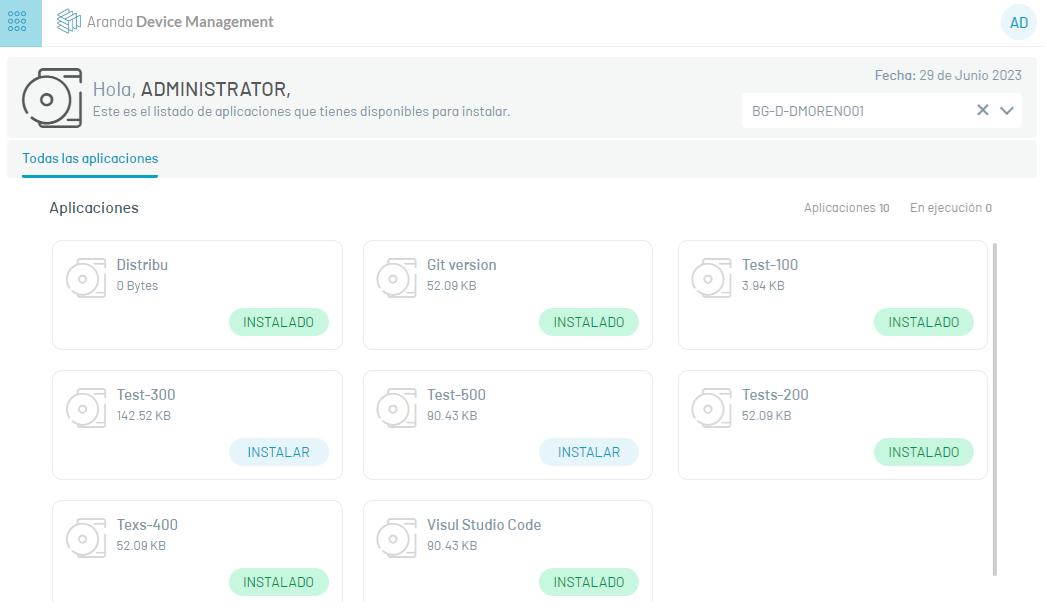Switch to Todas las aplicaciones tab

click(90, 159)
